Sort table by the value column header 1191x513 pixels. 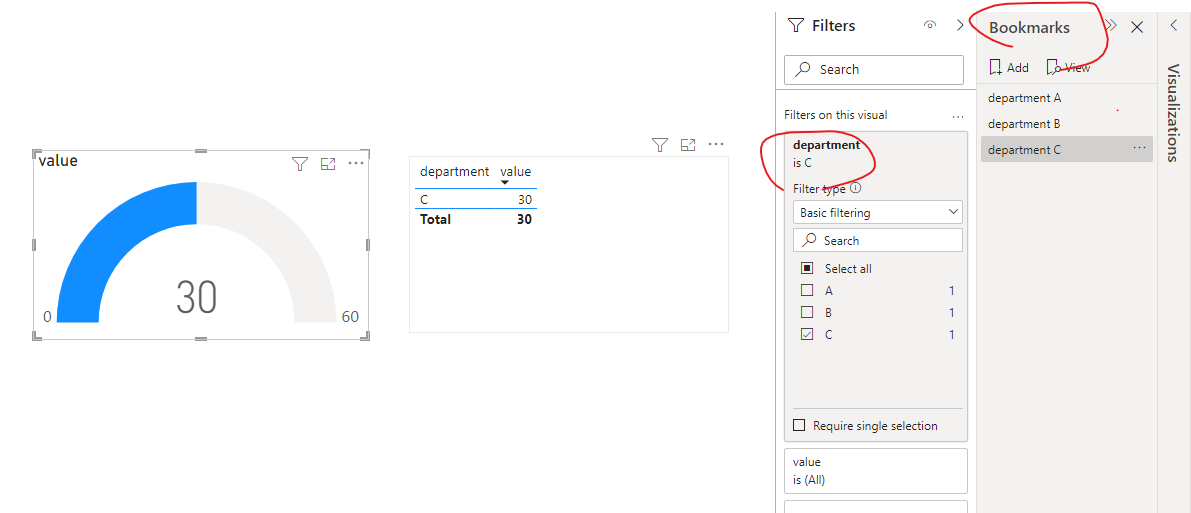pyautogui.click(x=516, y=172)
